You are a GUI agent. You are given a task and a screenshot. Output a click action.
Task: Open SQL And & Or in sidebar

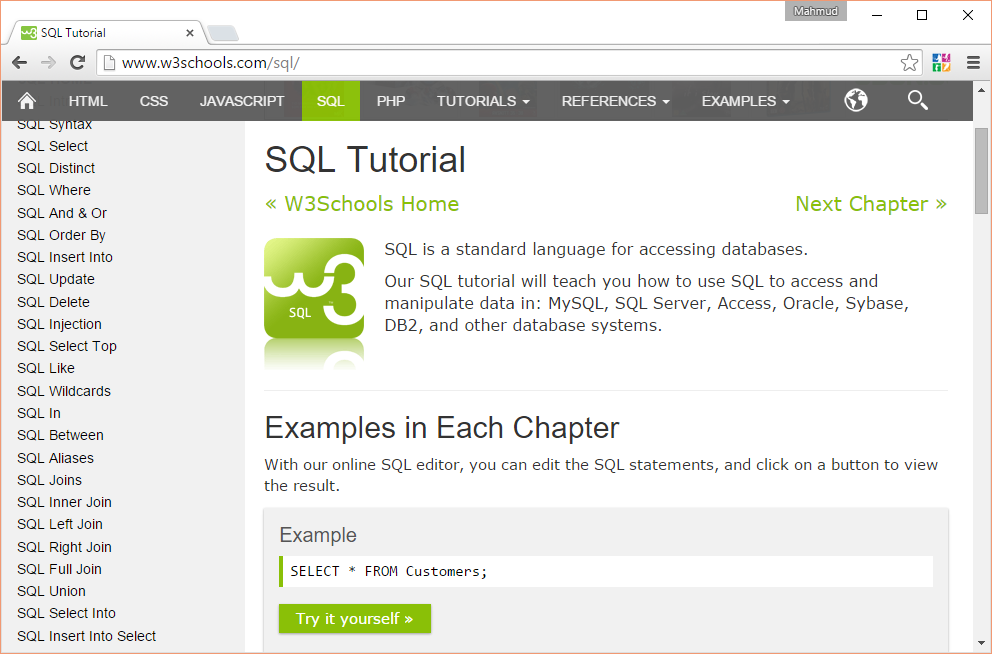[x=62, y=213]
